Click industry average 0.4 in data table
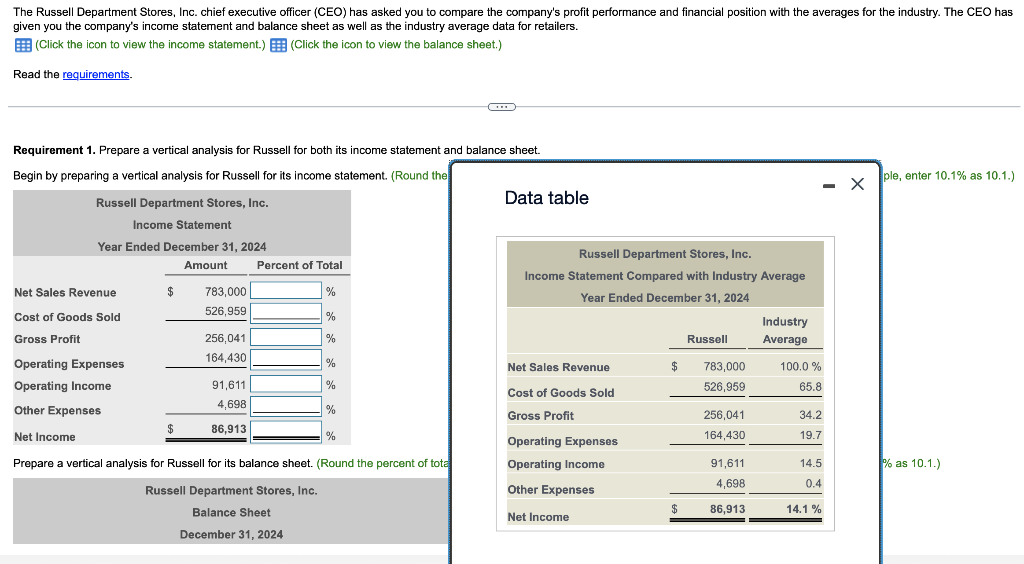Screen dimensions: 1024x564 tap(814, 483)
